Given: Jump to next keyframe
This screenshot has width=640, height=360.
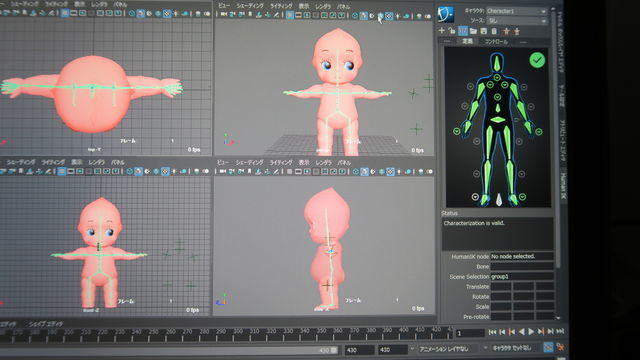Looking at the screenshot, I should coord(541,332).
